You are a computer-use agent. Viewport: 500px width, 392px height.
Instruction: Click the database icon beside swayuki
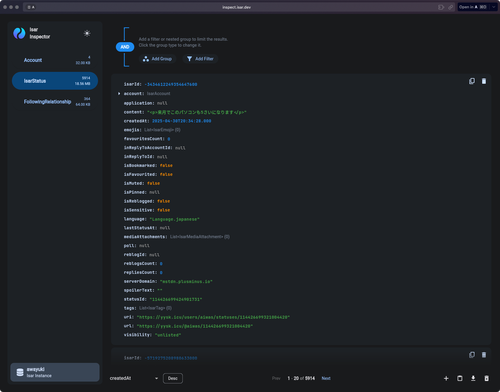point(20,372)
